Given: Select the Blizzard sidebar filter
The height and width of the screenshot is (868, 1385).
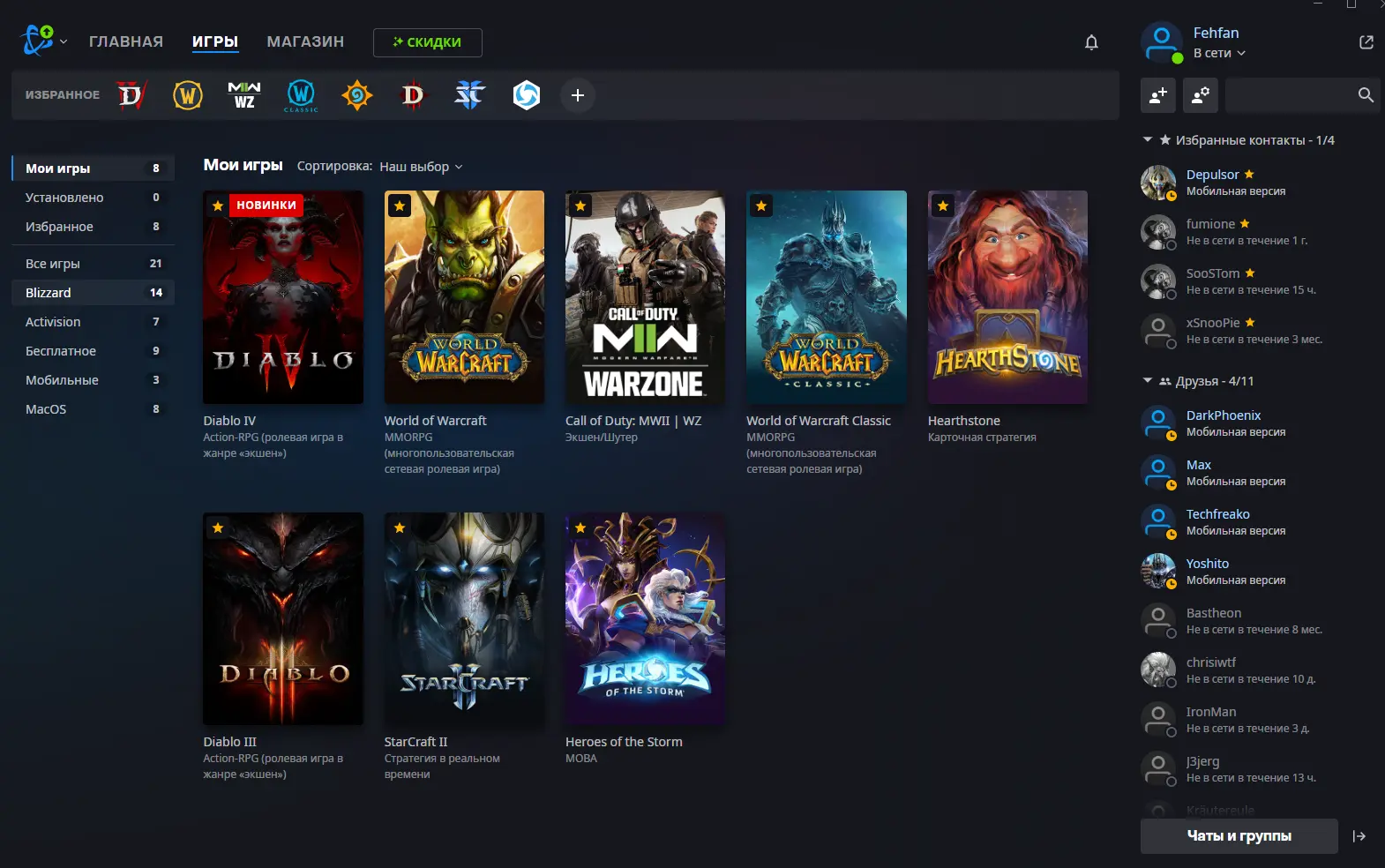Looking at the screenshot, I should [94, 293].
